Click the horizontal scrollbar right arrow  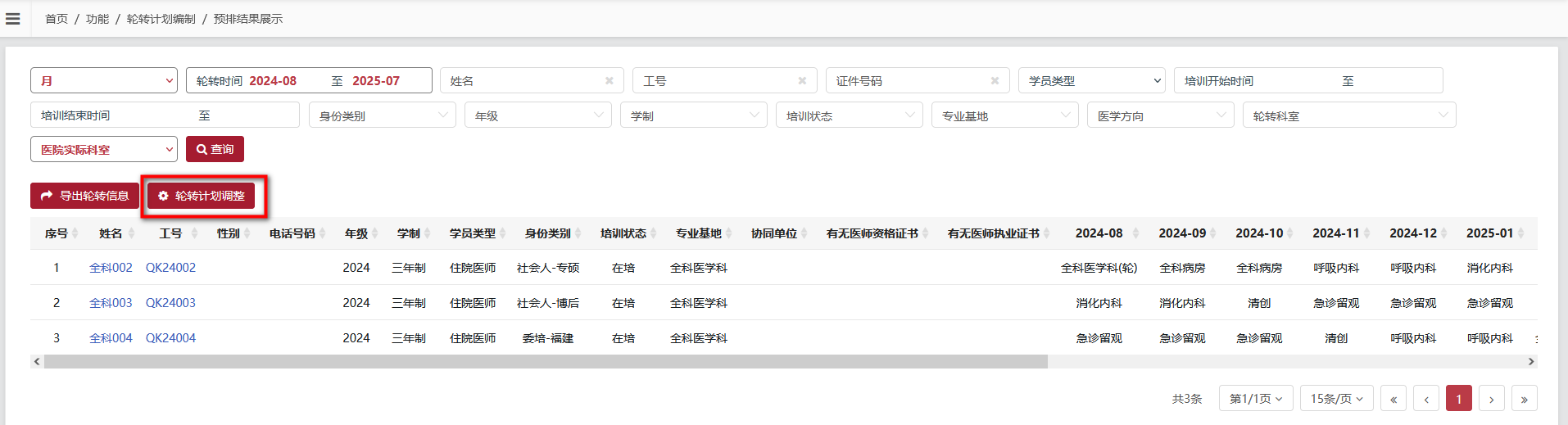pyautogui.click(x=1530, y=361)
